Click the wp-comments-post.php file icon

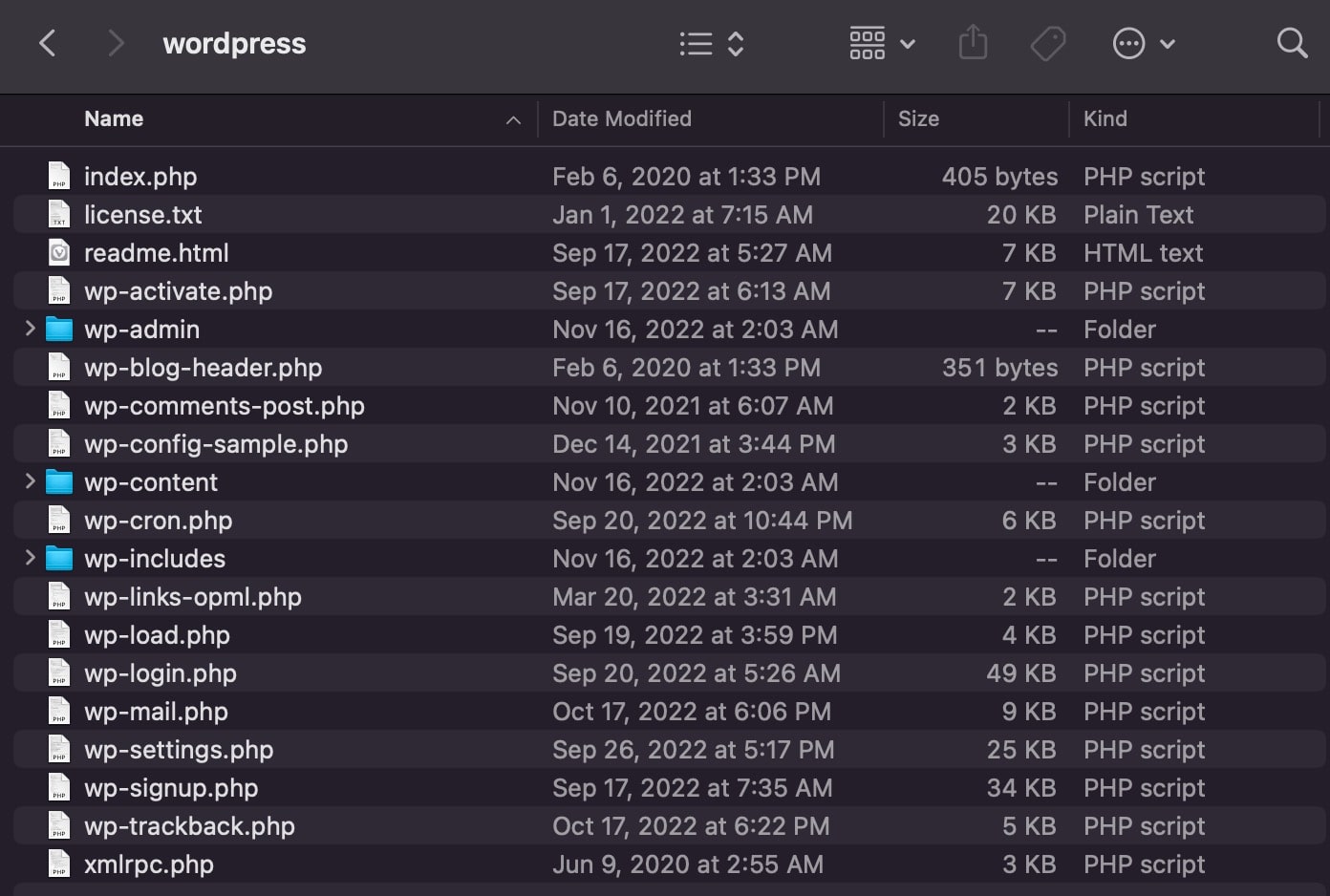click(59, 405)
